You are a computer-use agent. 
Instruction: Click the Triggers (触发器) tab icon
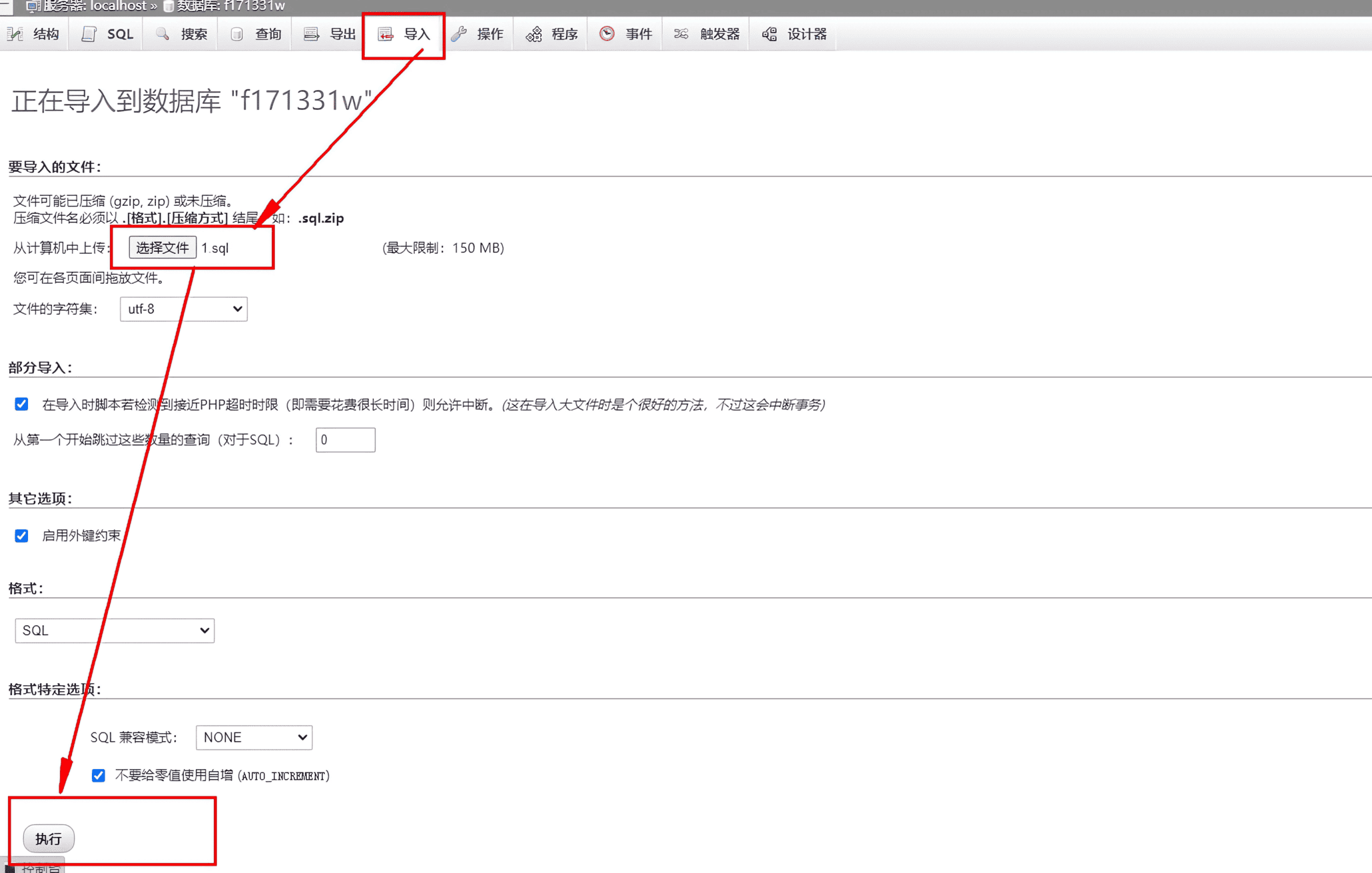681,34
